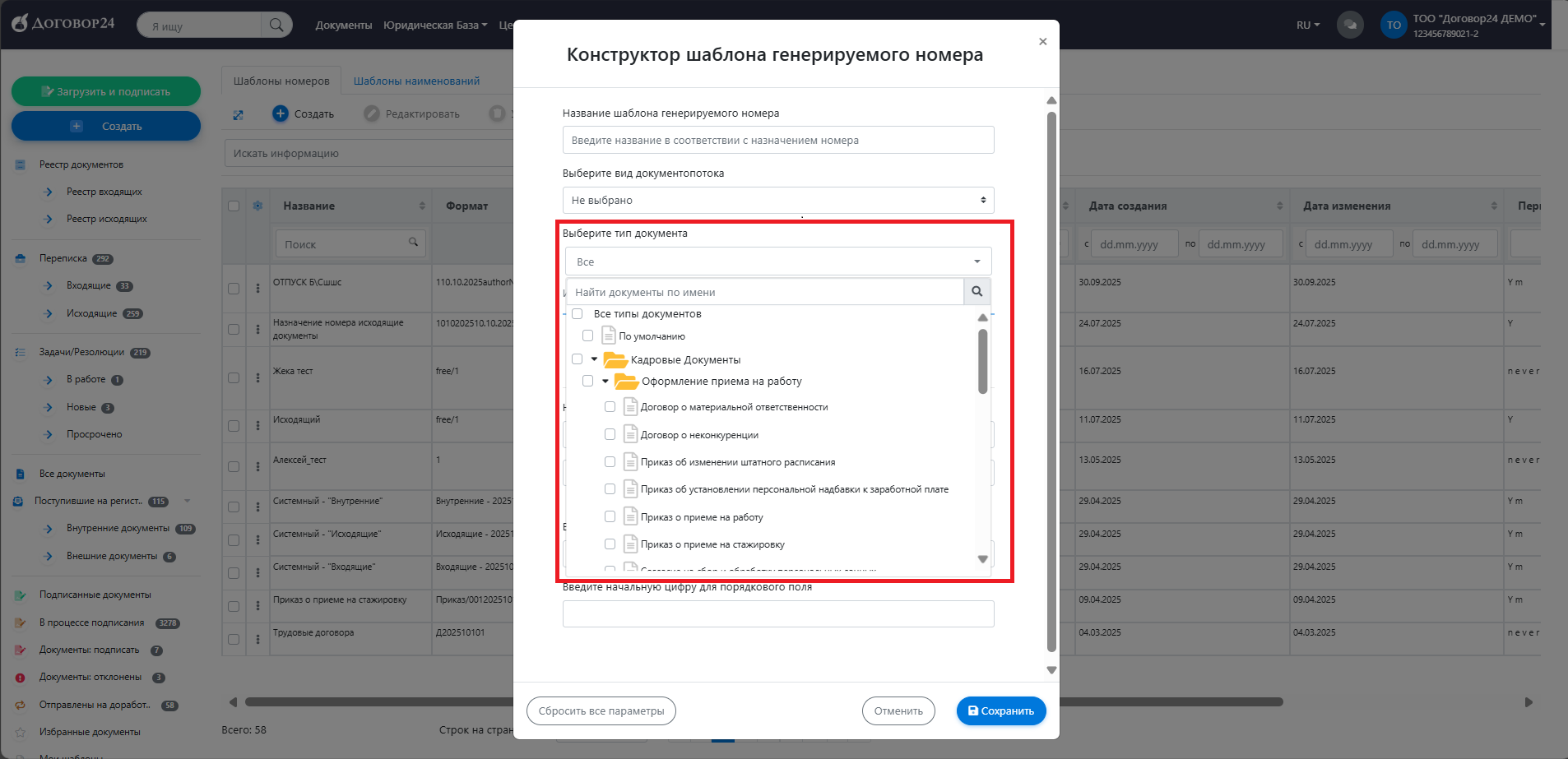Open the Юридическая База menu
This screenshot has height=759, width=1568.
click(x=434, y=25)
